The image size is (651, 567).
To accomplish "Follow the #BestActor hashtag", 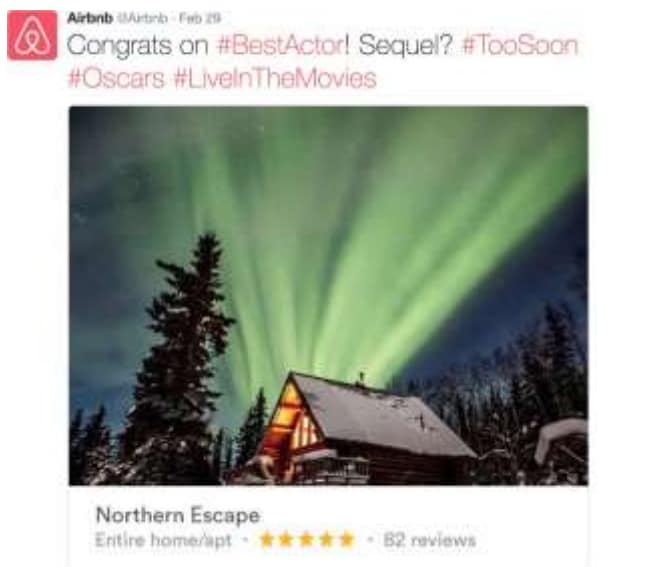I will [x=283, y=45].
